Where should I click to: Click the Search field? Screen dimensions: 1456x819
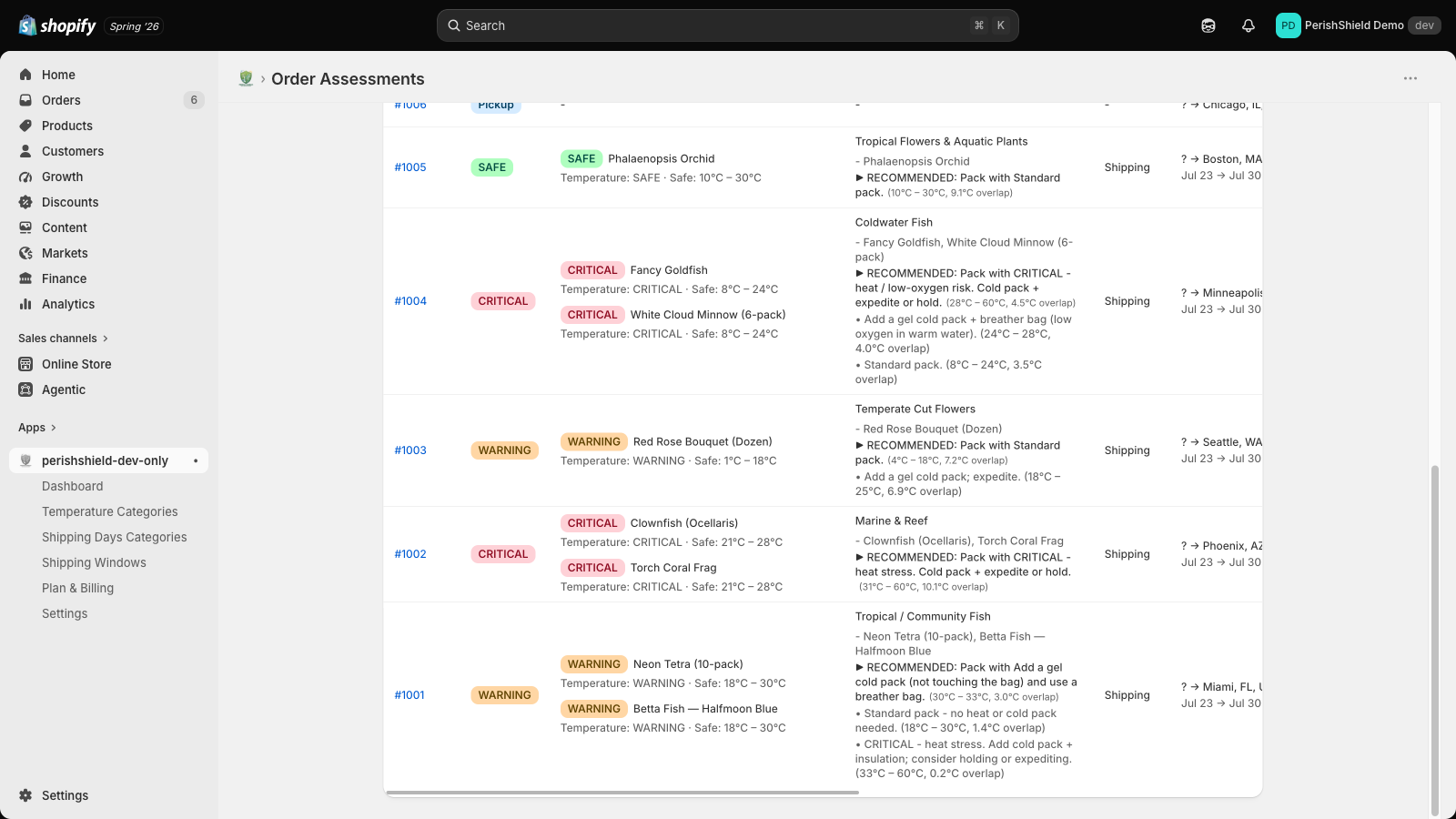pyautogui.click(x=728, y=25)
